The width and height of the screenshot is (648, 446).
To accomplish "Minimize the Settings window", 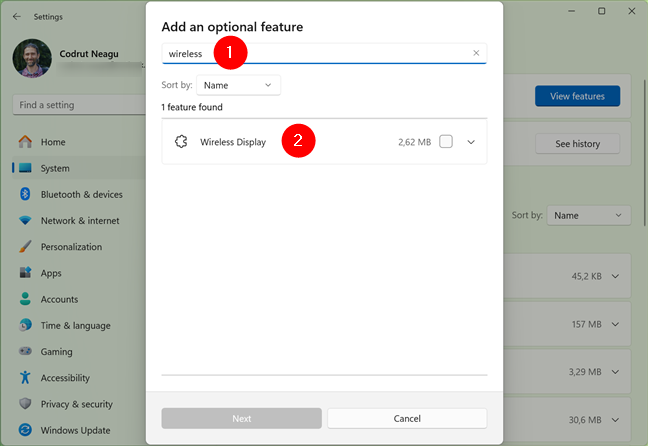I will 572,11.
